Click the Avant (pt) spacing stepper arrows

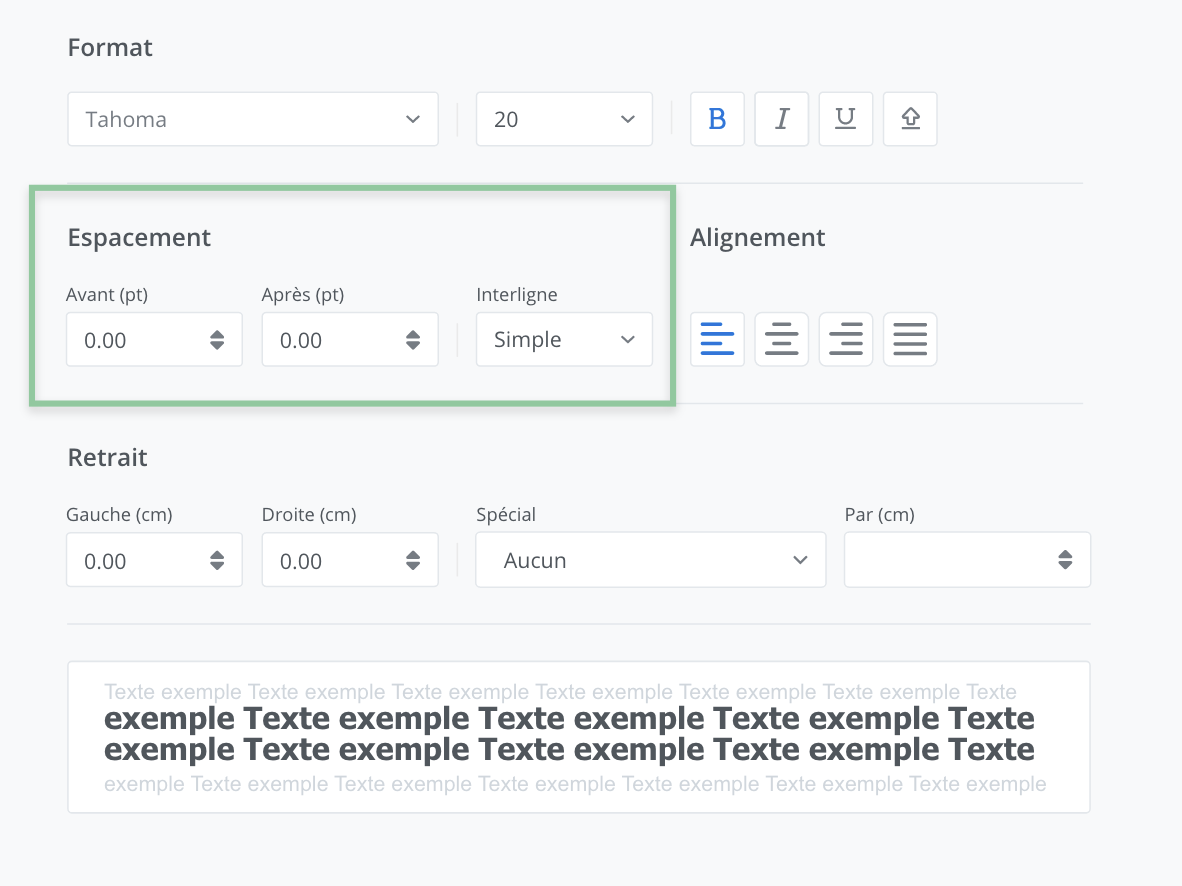tap(217, 340)
